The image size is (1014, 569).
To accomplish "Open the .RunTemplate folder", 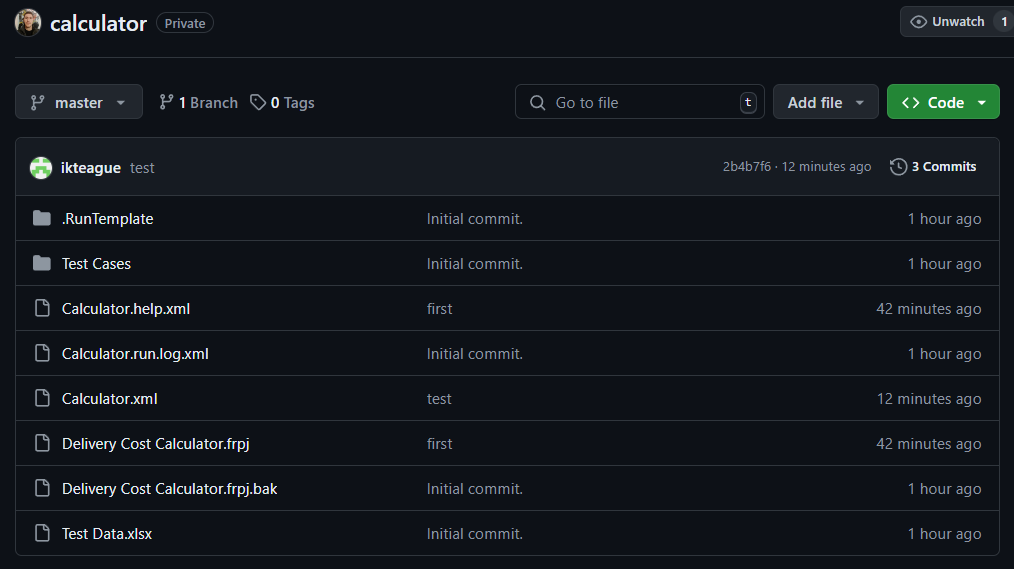I will pyautogui.click(x=107, y=219).
